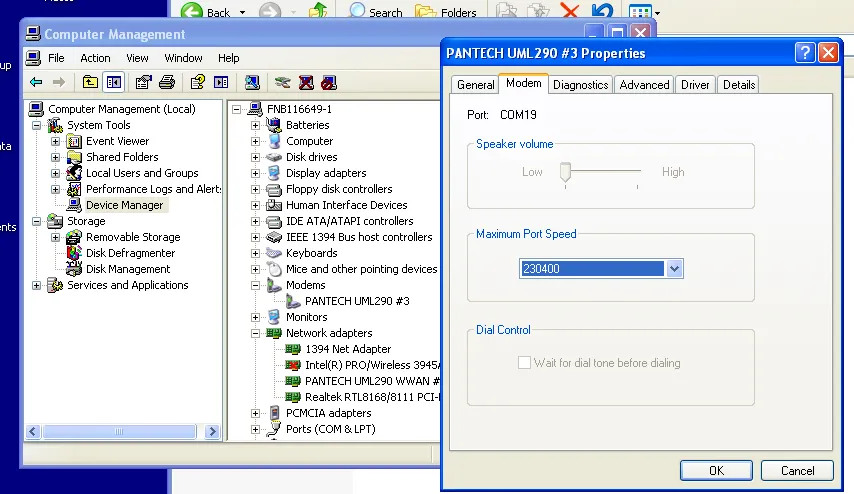
Task: Switch to the General tab
Action: pos(475,85)
